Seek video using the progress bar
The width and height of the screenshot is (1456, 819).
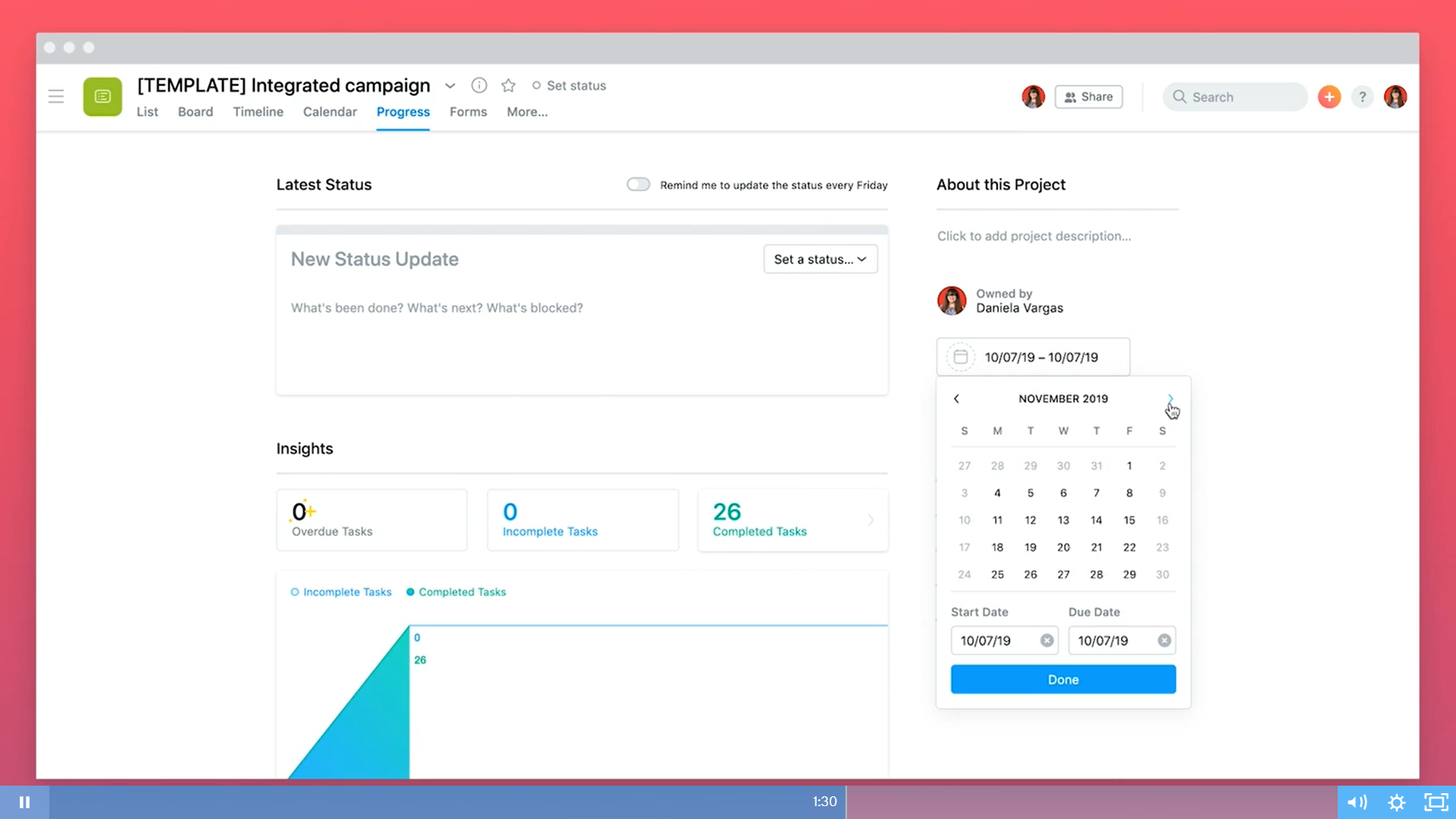click(455, 802)
